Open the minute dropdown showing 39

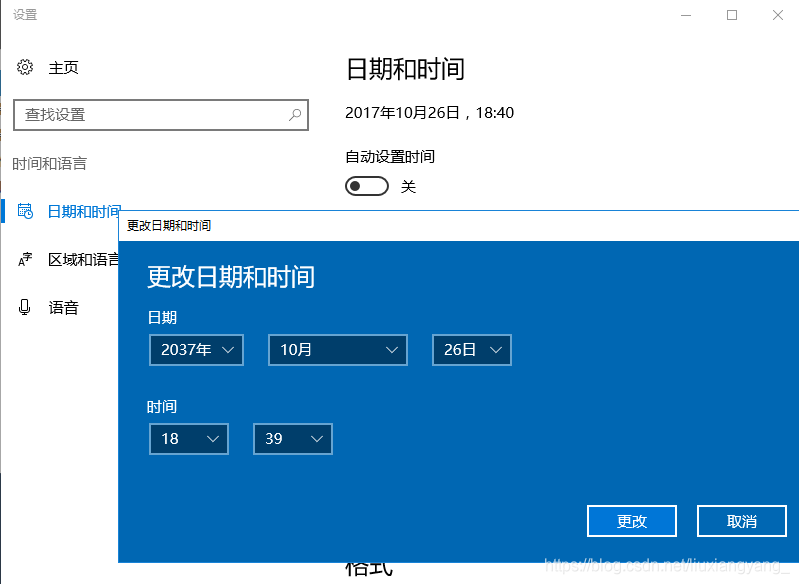click(x=292, y=439)
